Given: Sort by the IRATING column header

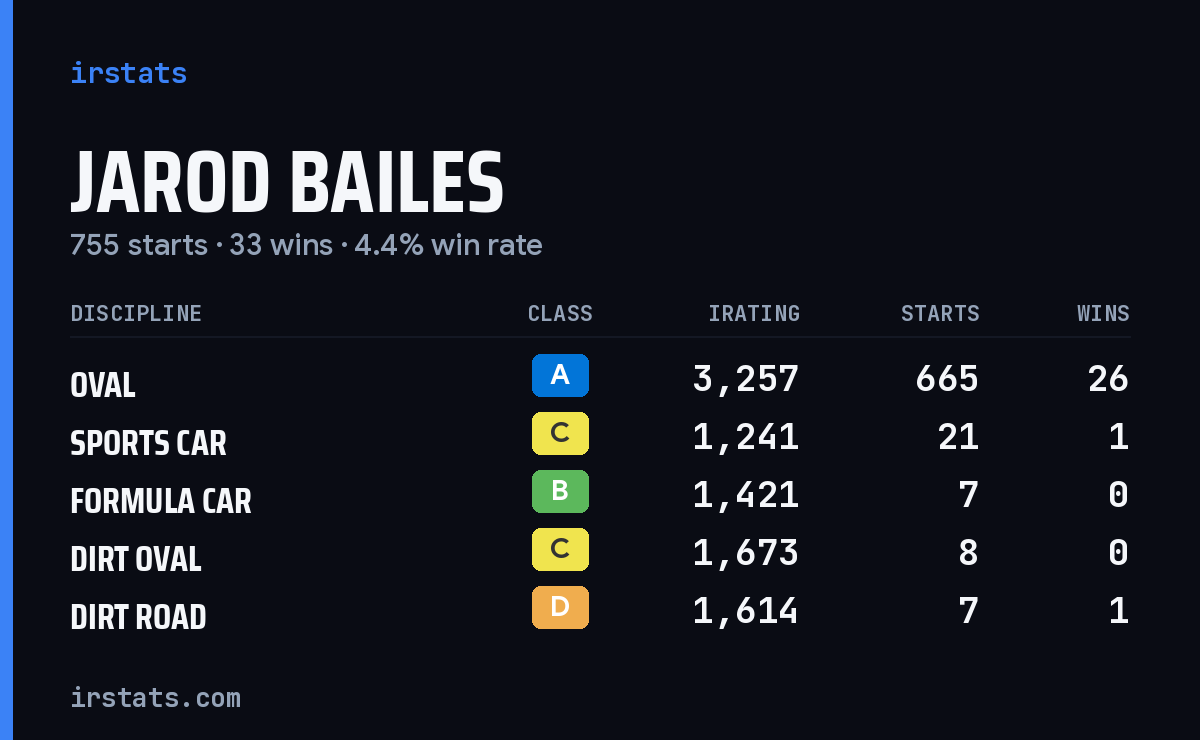Looking at the screenshot, I should pyautogui.click(x=754, y=314).
